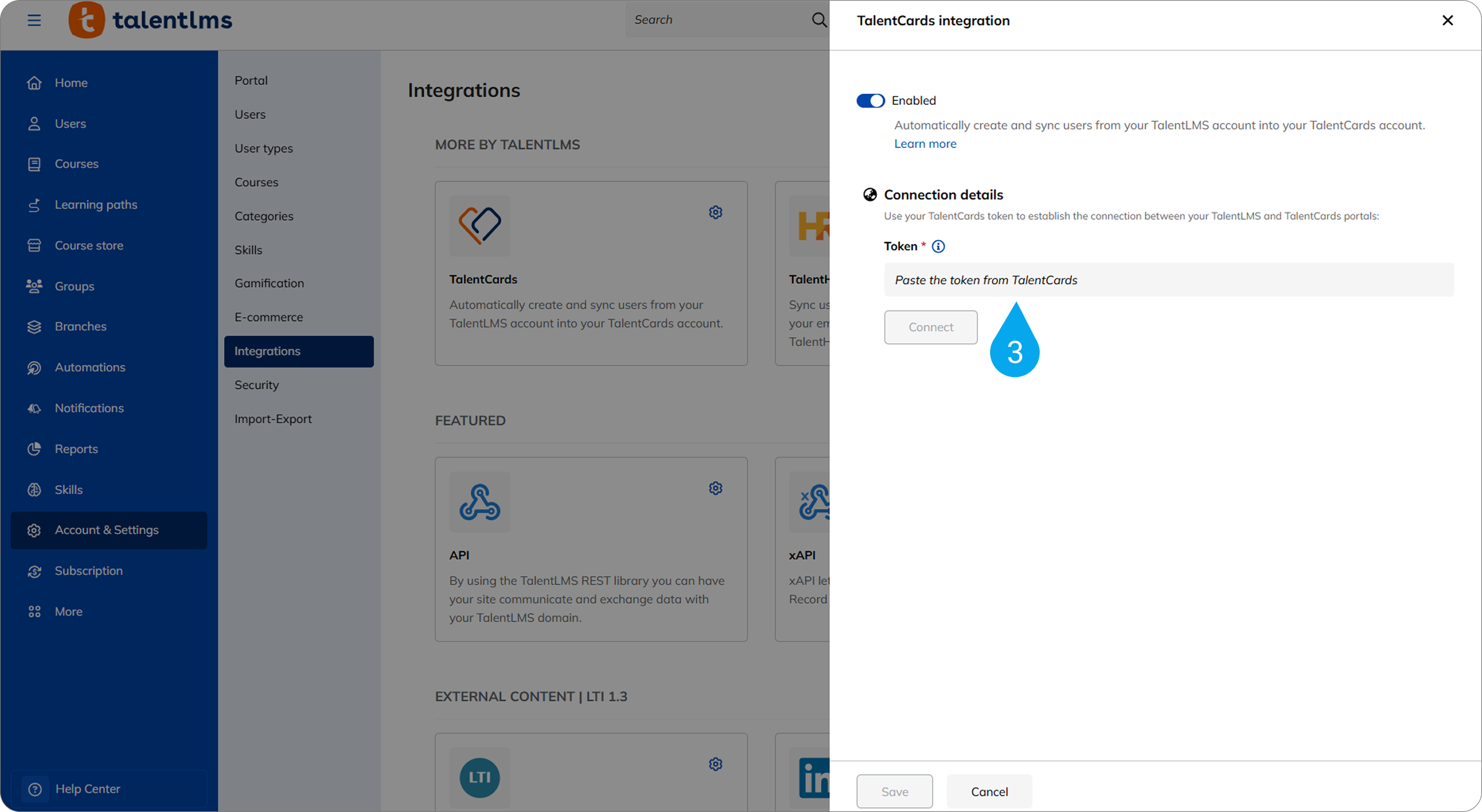This screenshot has height=812, width=1482.
Task: Select Users settings tab
Action: (x=299, y=115)
